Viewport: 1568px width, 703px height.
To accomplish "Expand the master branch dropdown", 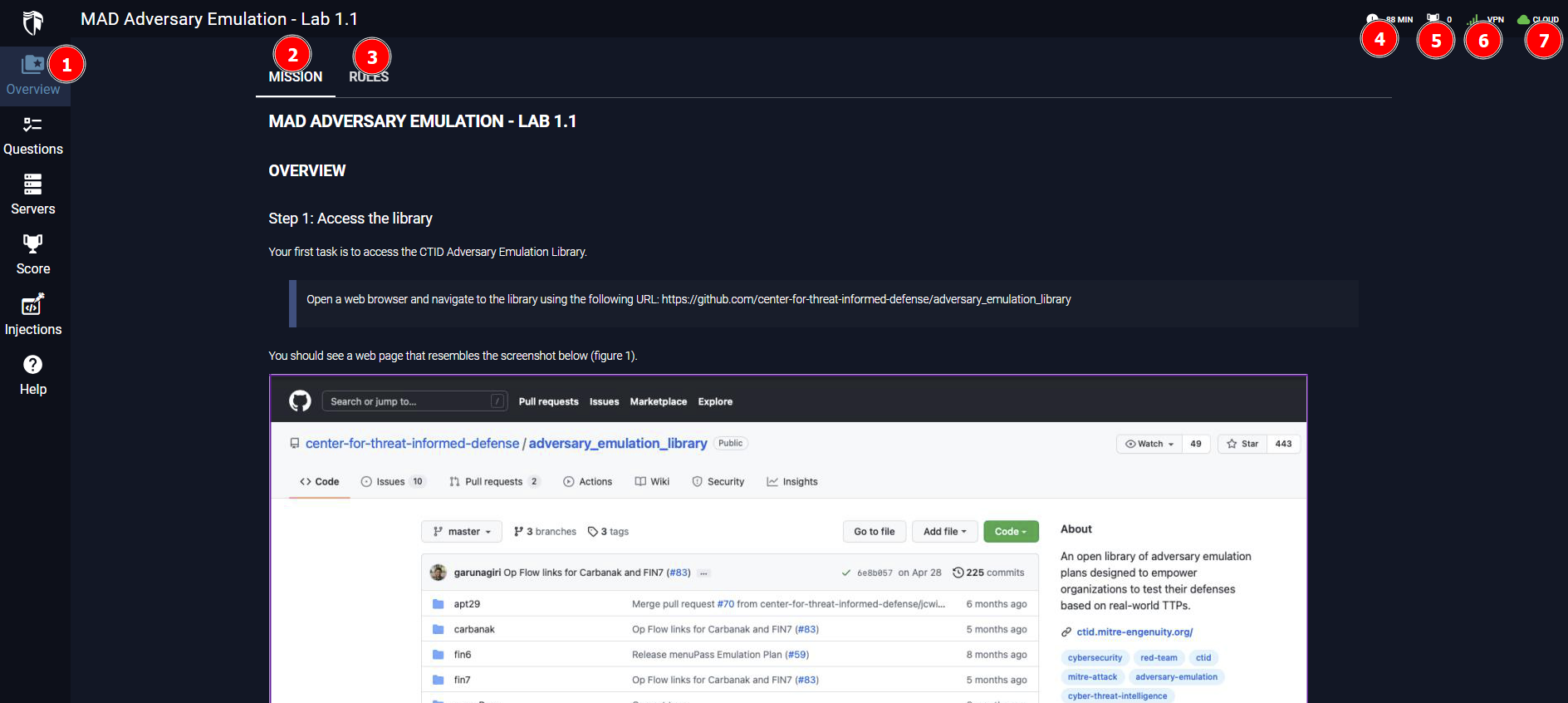I will pyautogui.click(x=462, y=532).
